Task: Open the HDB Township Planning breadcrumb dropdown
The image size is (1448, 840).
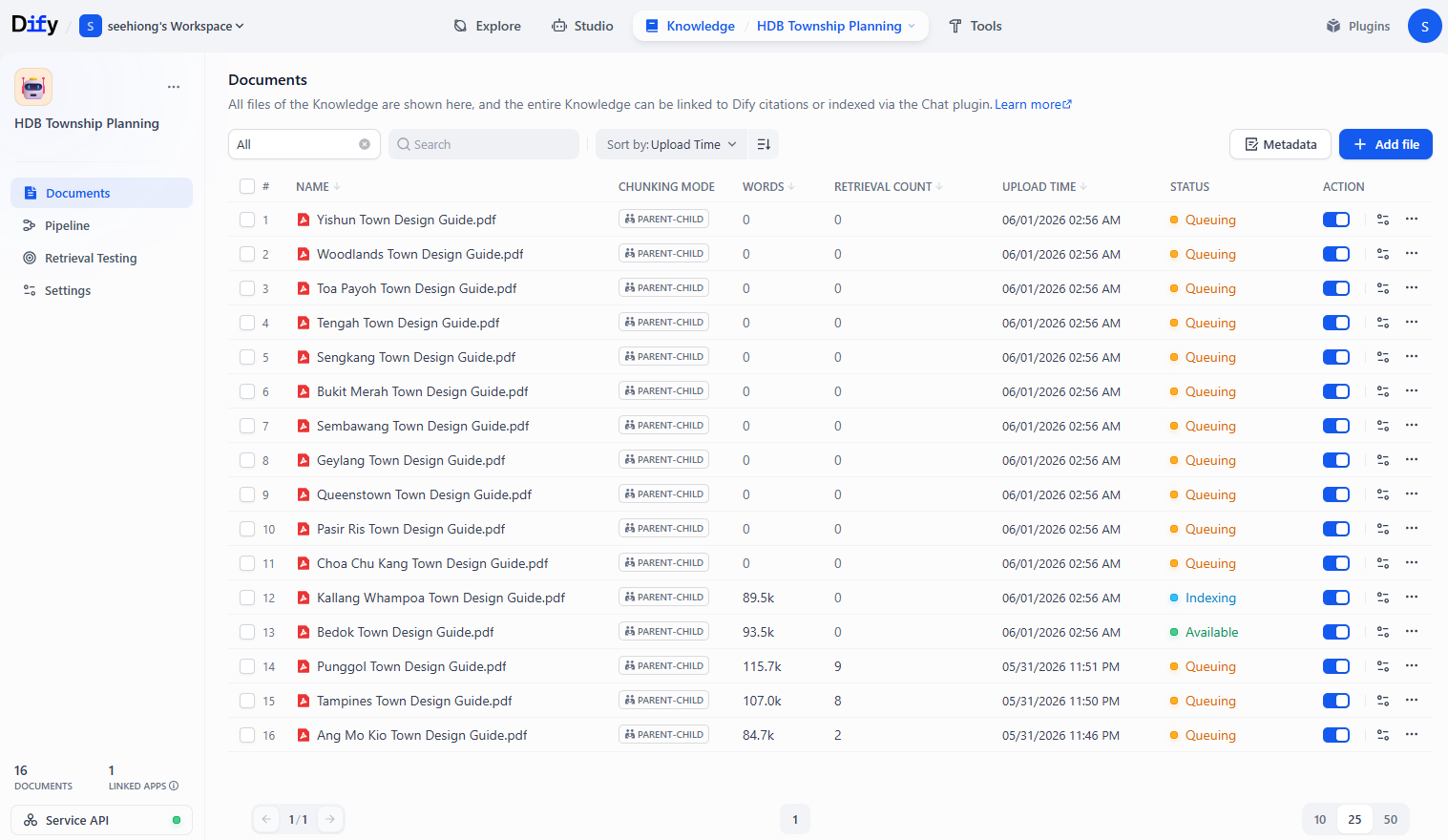Action: point(836,26)
